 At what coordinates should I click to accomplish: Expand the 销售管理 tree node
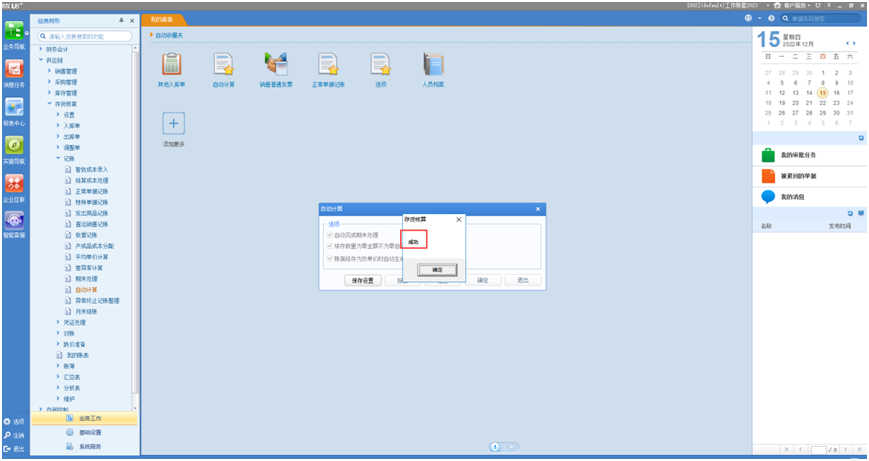click(50, 71)
